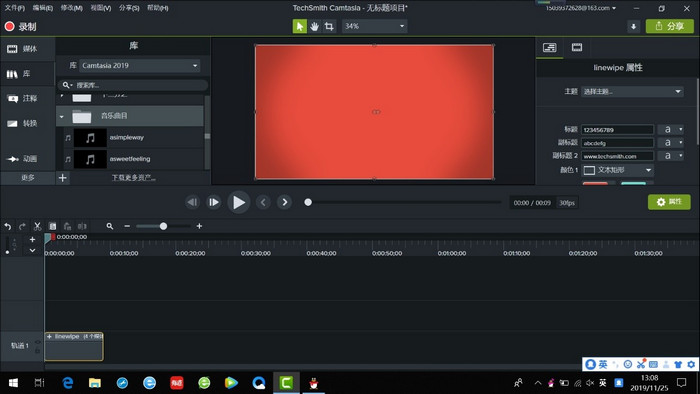Click the www.techsmith.com text field

pyautogui.click(x=617, y=156)
